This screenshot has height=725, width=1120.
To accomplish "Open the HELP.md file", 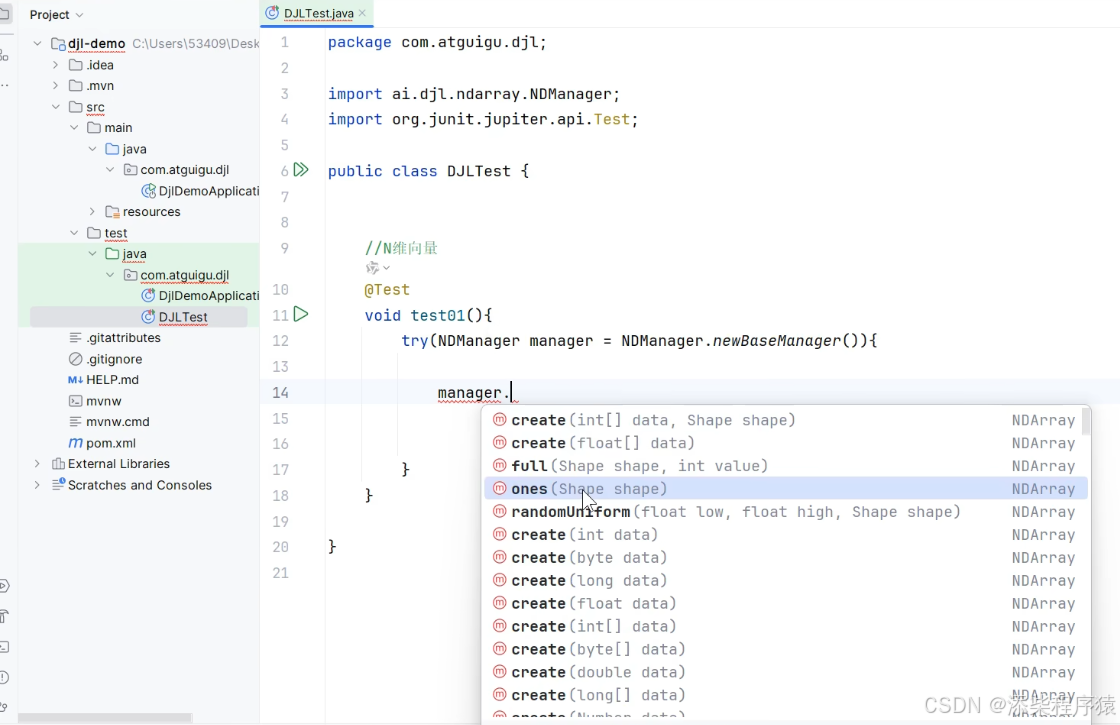I will point(112,379).
